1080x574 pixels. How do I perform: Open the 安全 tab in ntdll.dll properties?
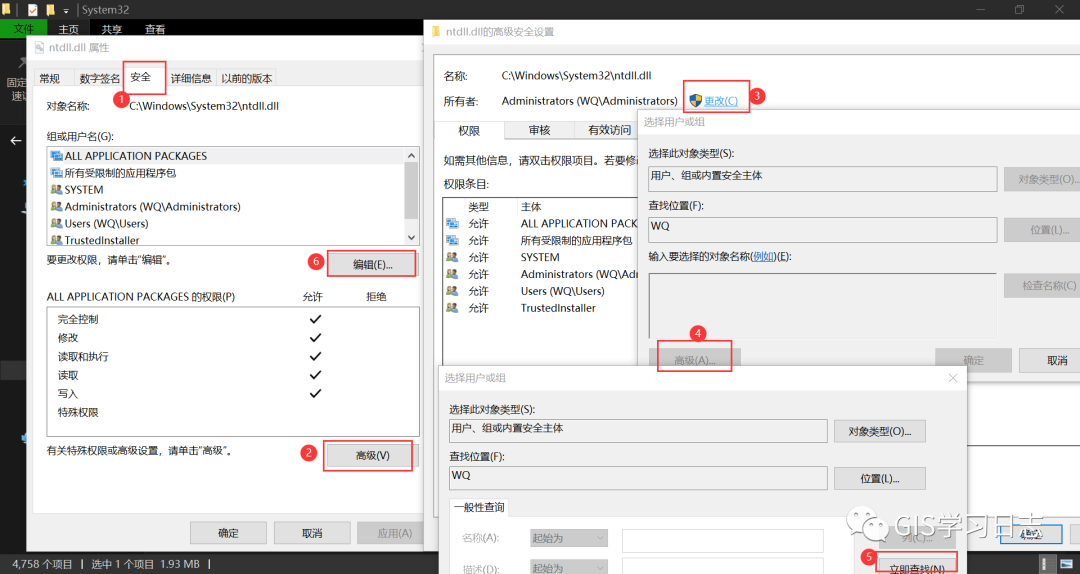pyautogui.click(x=141, y=77)
